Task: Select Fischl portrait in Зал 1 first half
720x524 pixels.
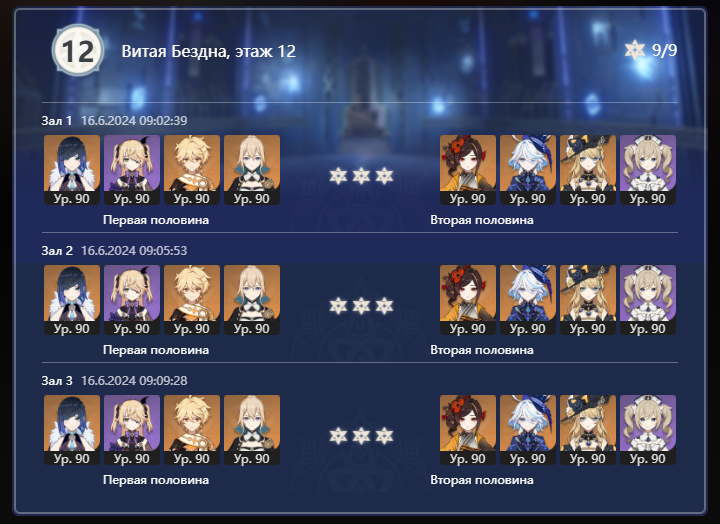Action: [x=132, y=169]
